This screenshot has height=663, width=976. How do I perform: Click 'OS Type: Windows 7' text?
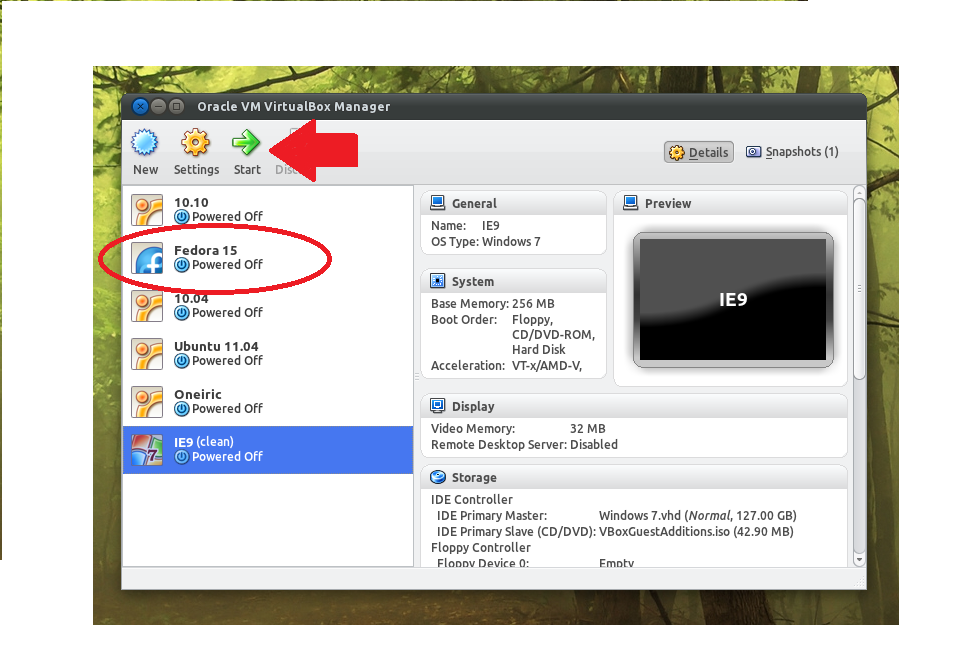tap(486, 242)
